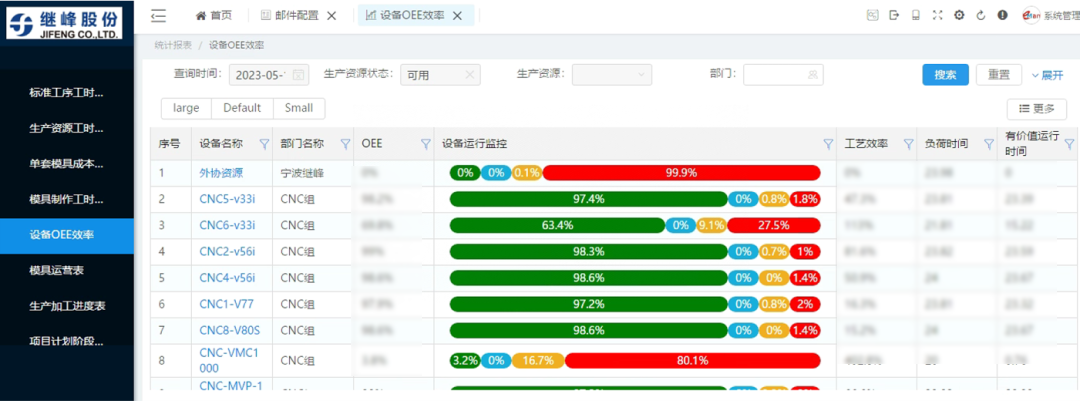Select the Default table size option
This screenshot has width=1080, height=401.
(242, 108)
